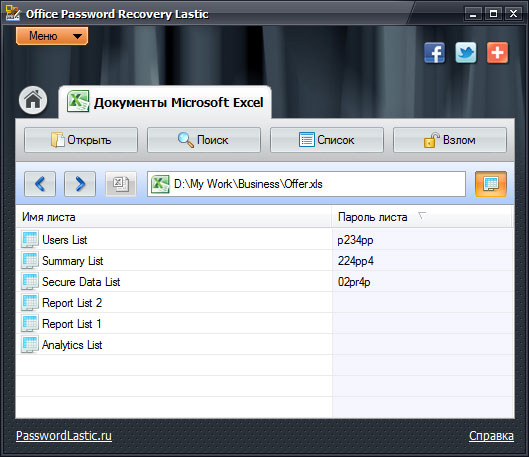Close the Office Password Recovery window
This screenshot has width=529, height=457.
[x=513, y=14]
